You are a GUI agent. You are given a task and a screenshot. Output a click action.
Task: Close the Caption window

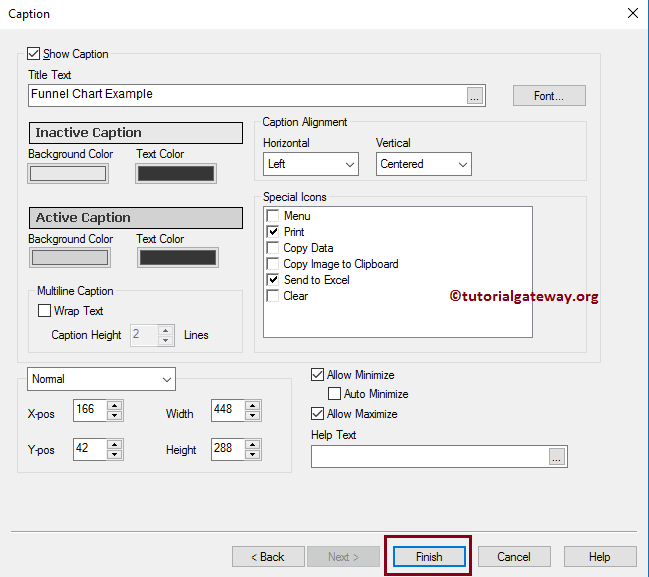tap(632, 13)
